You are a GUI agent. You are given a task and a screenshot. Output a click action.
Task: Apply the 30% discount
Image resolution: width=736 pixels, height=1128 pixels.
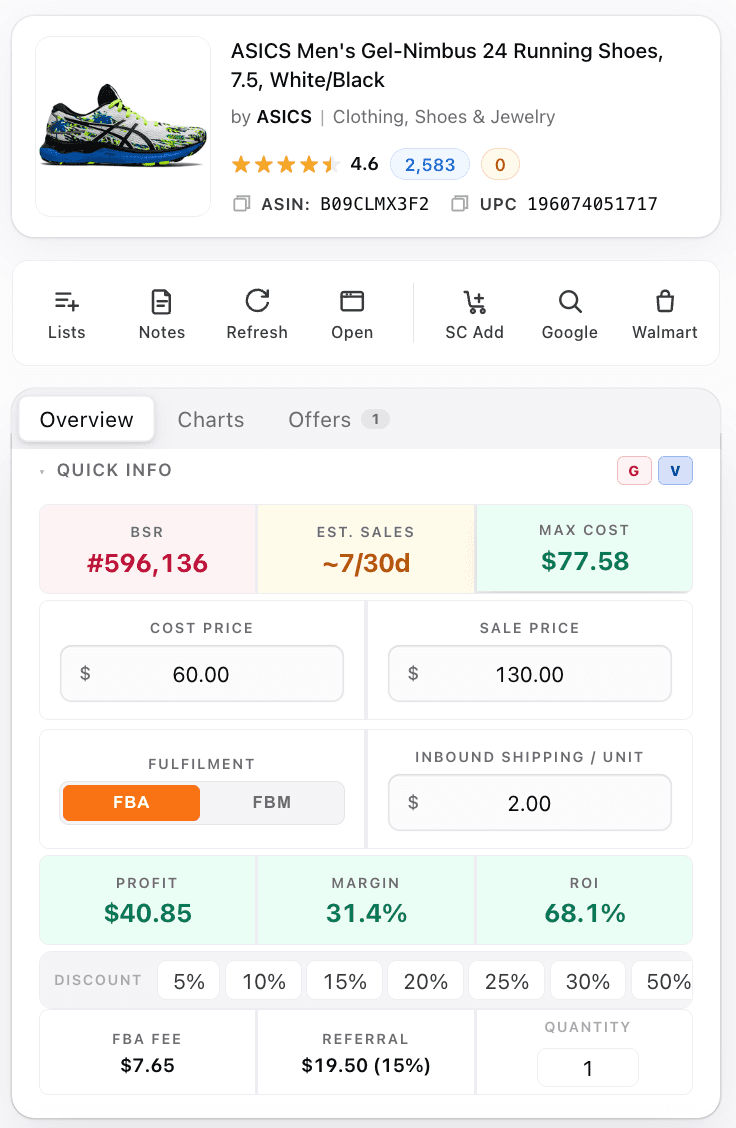pyautogui.click(x=588, y=981)
